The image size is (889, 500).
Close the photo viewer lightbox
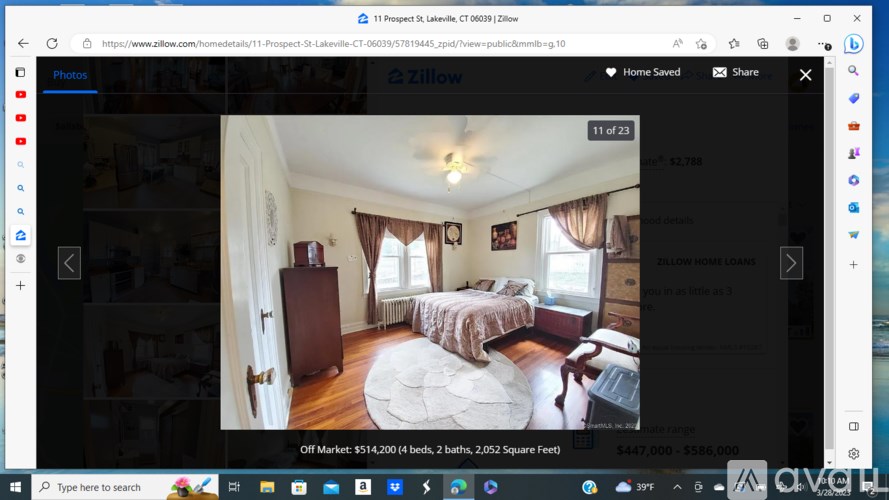pos(805,75)
